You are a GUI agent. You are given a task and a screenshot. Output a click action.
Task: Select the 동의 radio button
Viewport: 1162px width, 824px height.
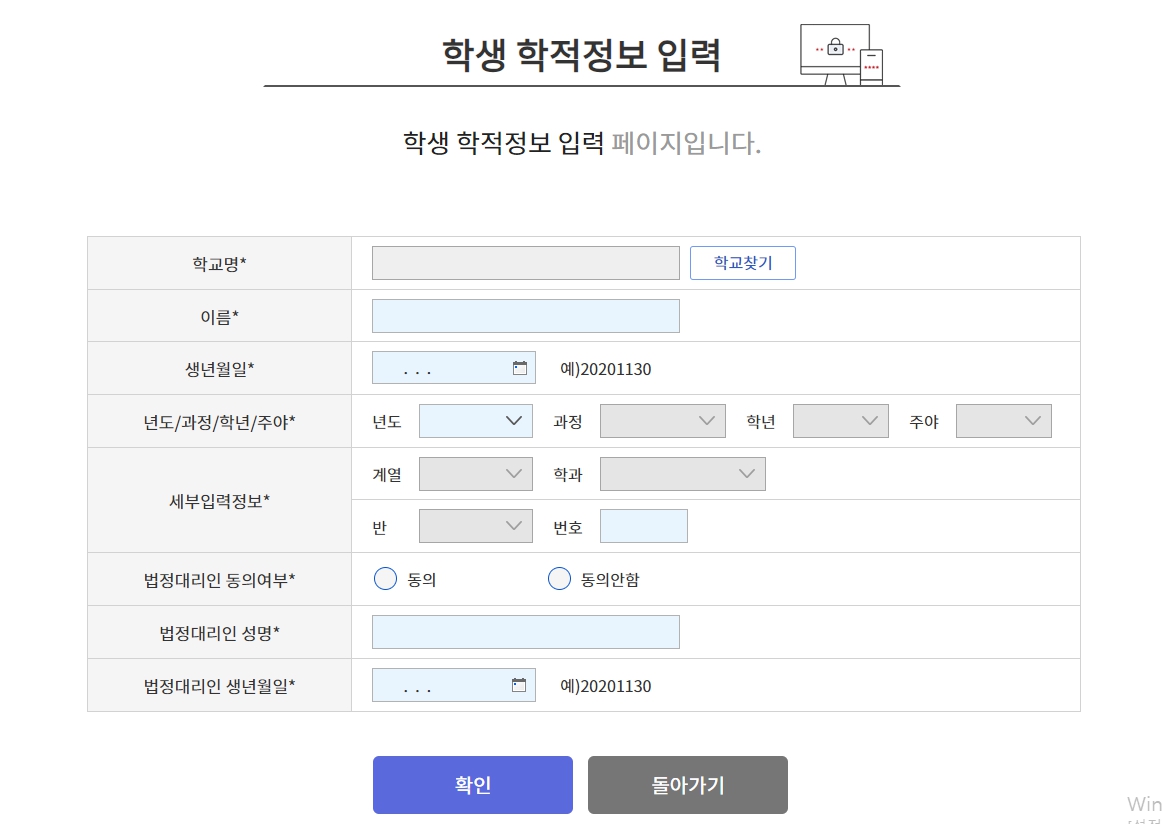point(385,578)
